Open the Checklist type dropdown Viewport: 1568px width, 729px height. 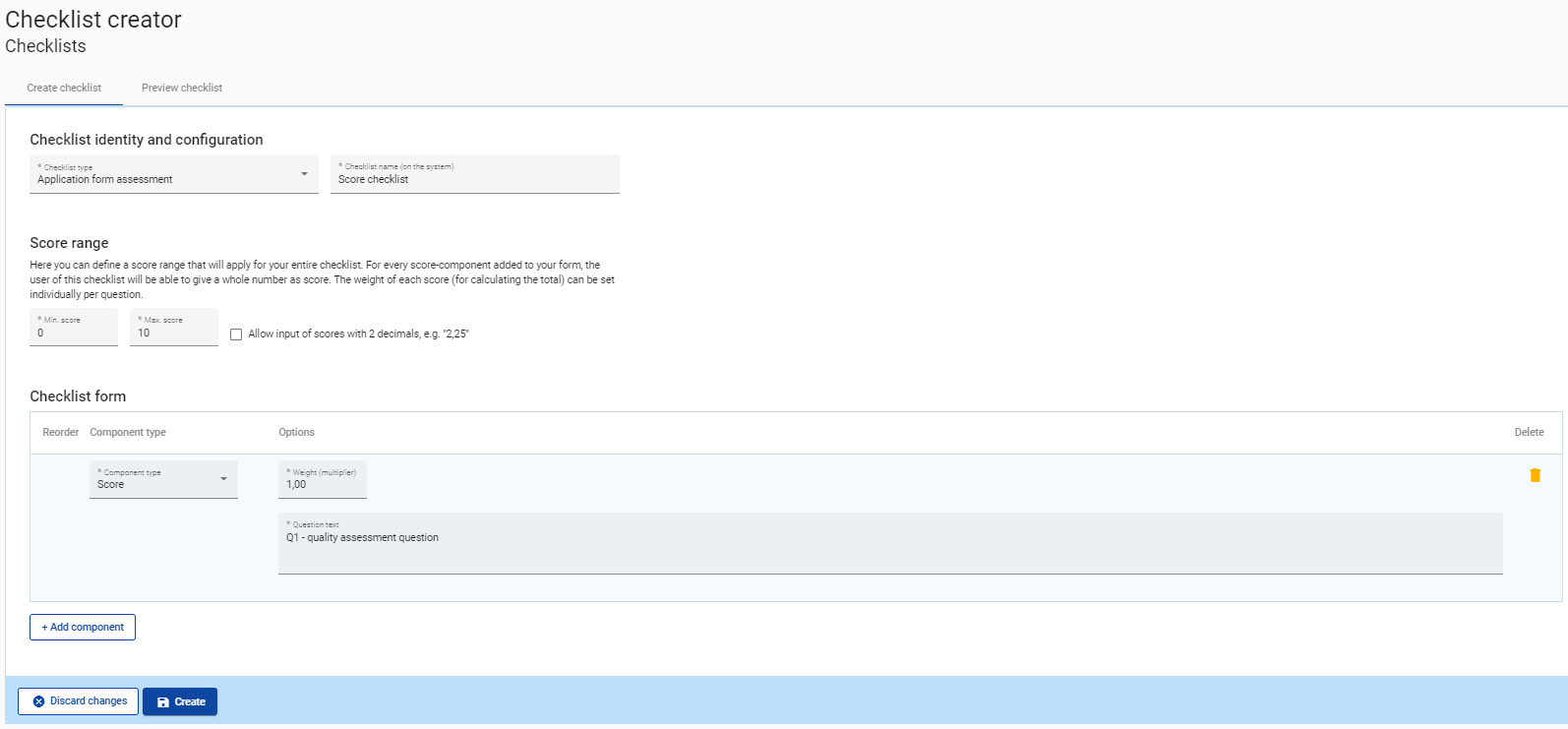coord(173,175)
